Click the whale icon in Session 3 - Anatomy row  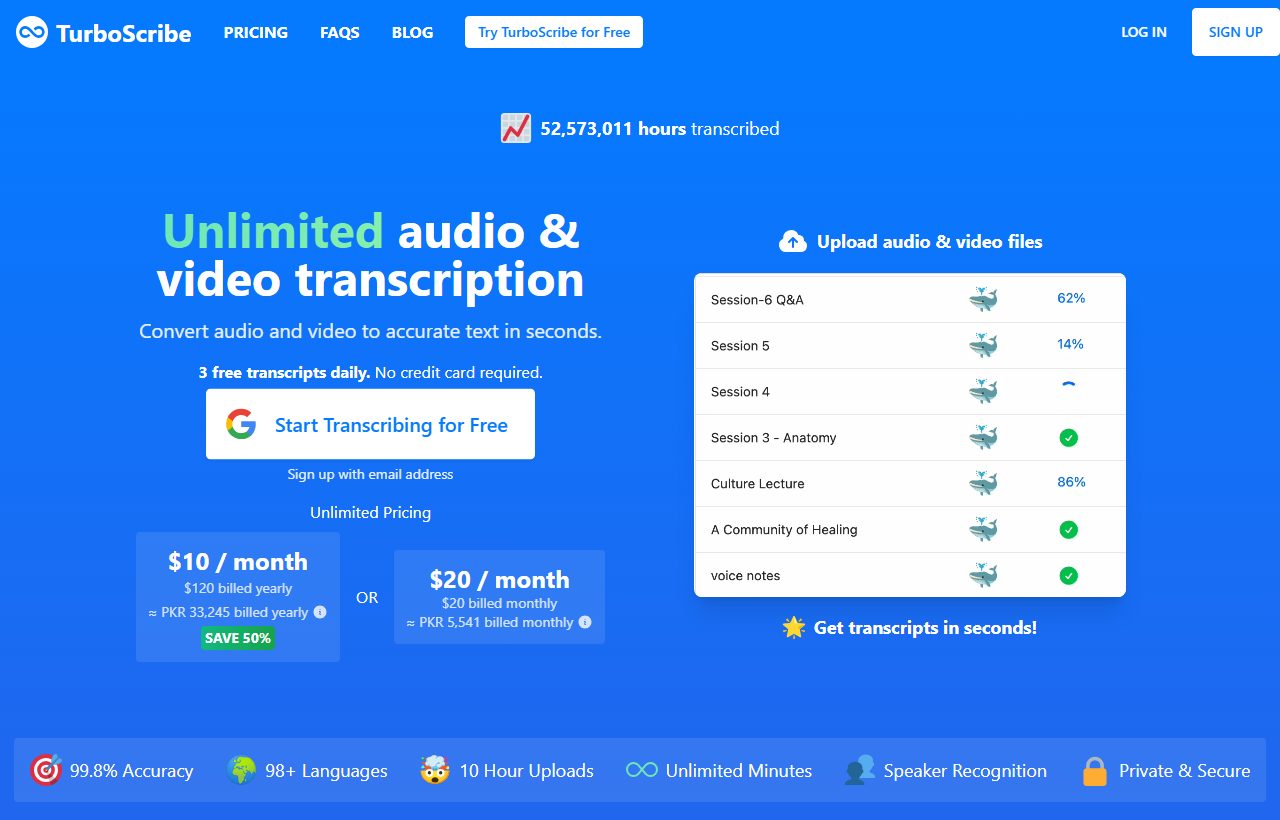coord(983,437)
